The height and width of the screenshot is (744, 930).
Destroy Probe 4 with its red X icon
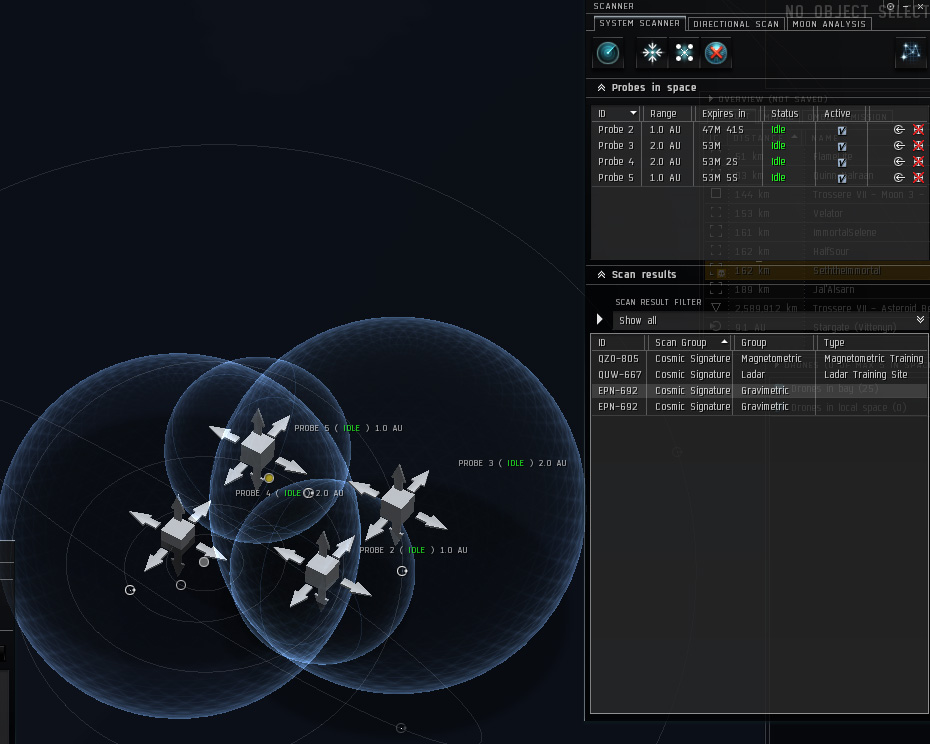coord(918,161)
